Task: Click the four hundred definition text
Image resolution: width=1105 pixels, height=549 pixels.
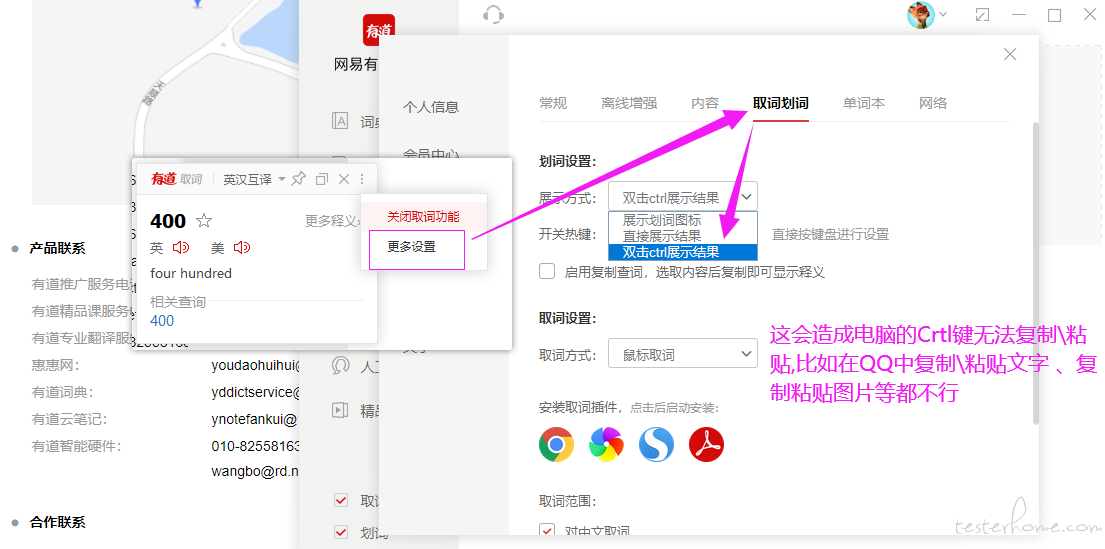Action: pos(191,273)
